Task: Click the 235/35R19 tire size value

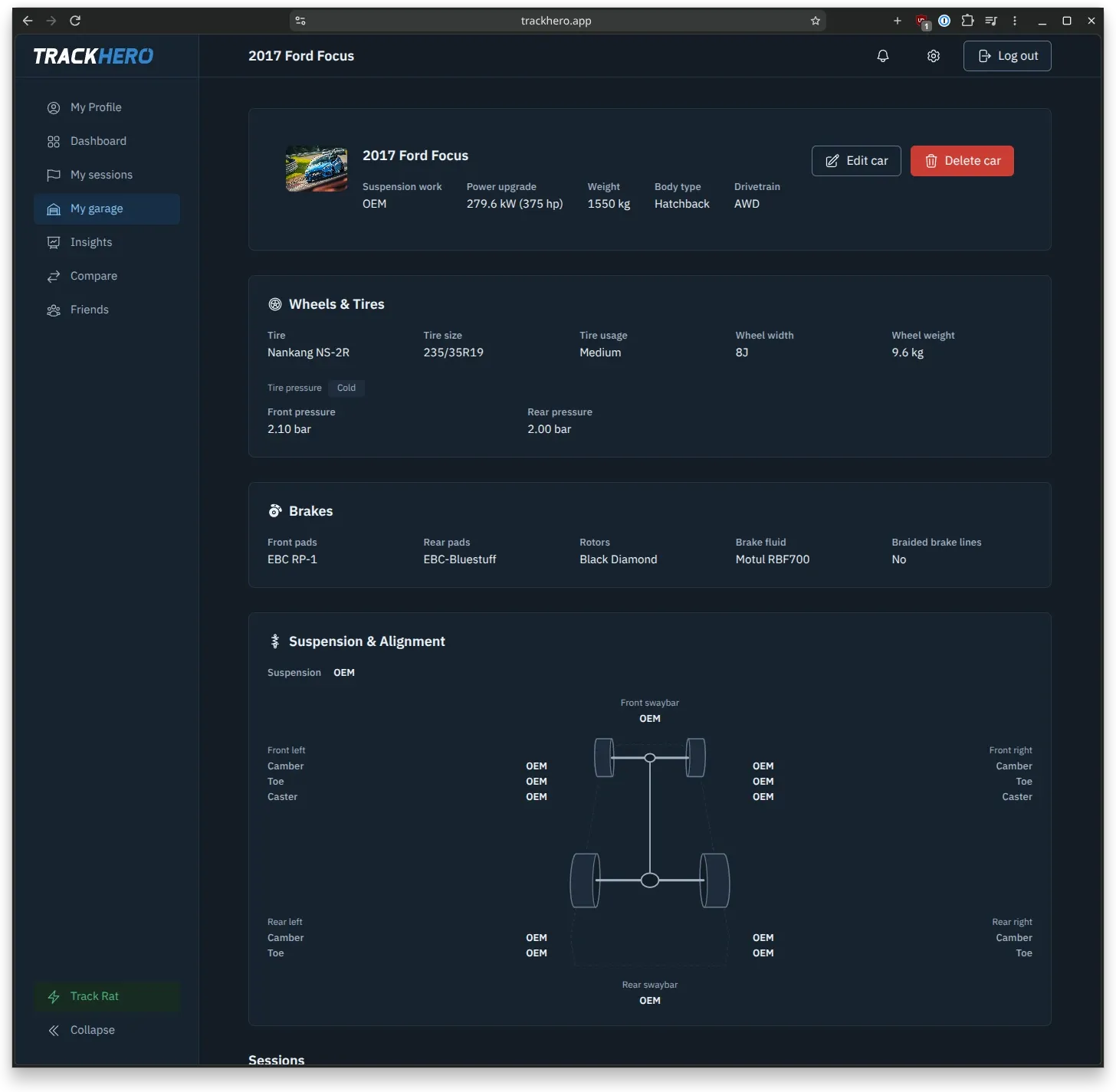Action: [453, 353]
